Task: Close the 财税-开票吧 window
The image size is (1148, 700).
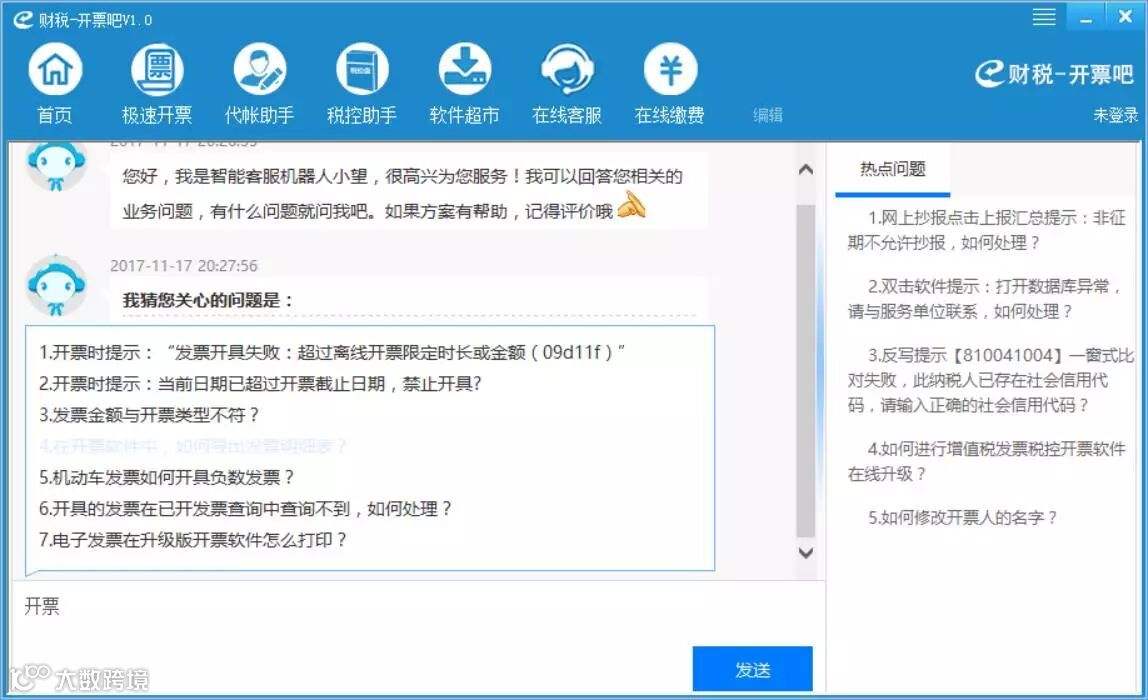Action: [1125, 16]
